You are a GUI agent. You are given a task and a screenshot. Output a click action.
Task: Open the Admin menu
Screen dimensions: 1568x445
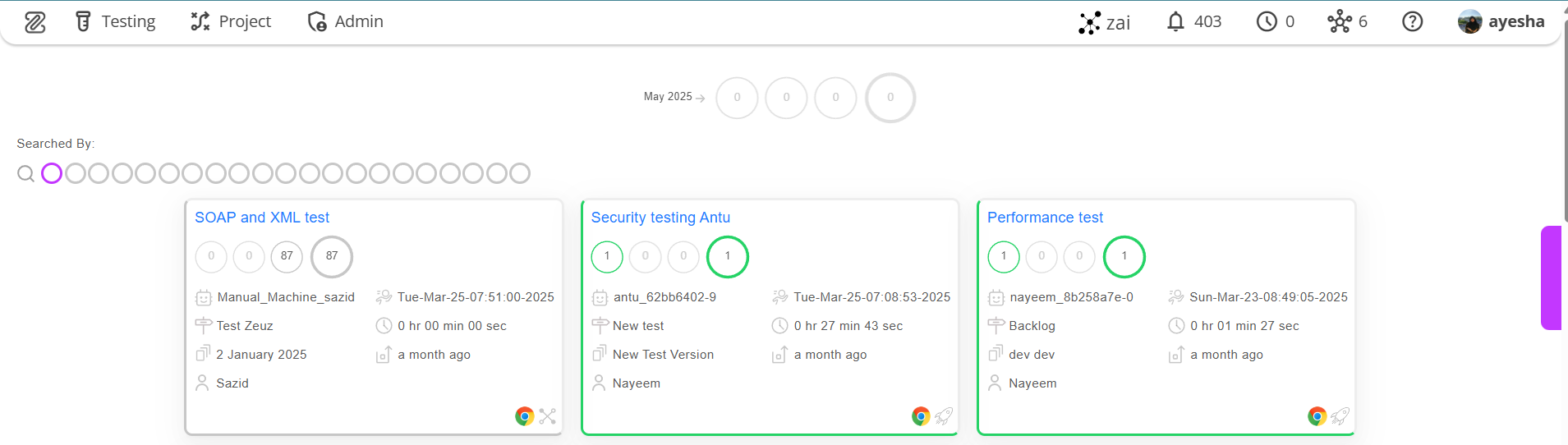tap(345, 21)
